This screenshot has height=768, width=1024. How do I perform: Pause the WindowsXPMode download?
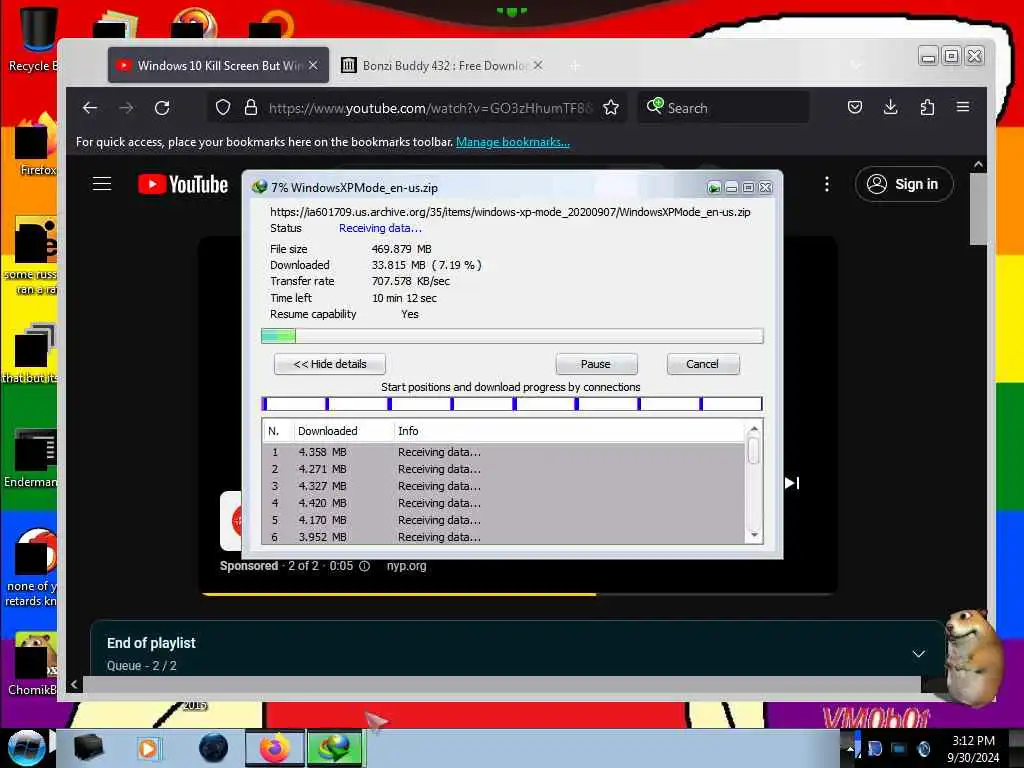pyautogui.click(x=596, y=364)
